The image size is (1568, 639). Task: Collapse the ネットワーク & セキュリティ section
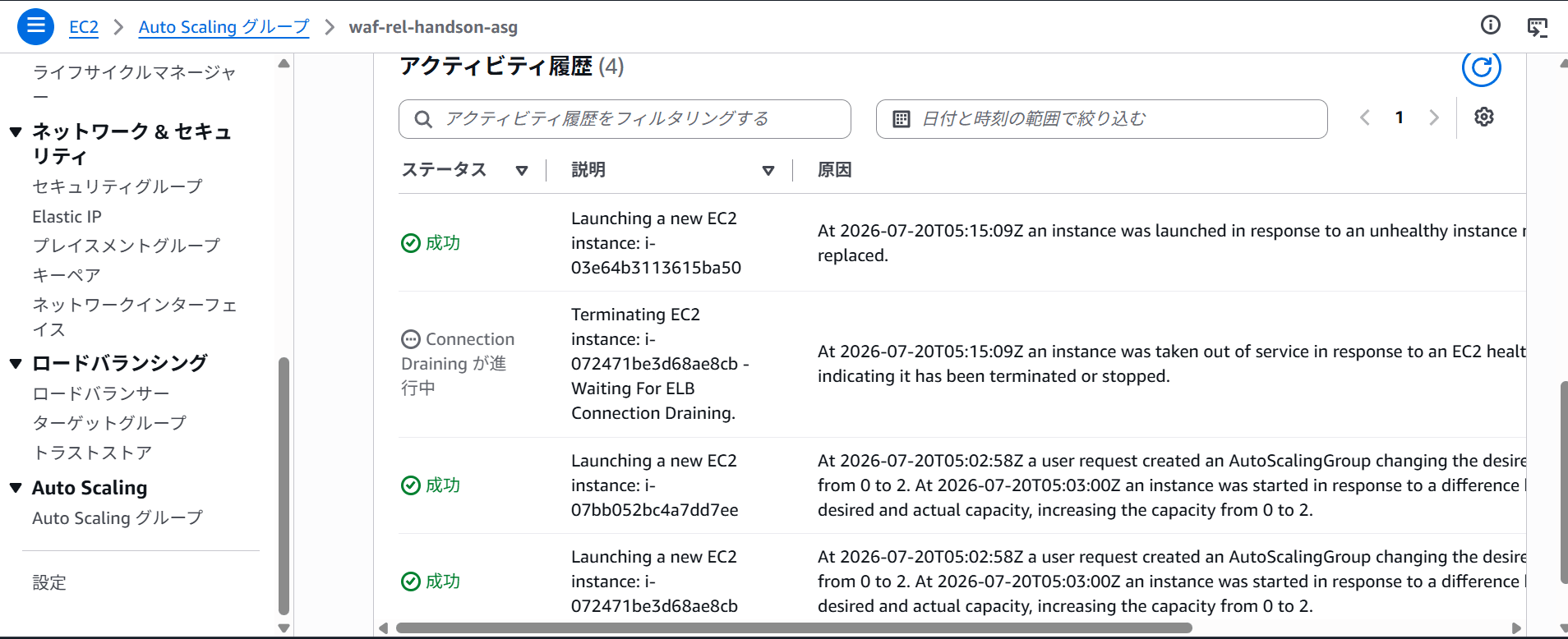tap(16, 131)
